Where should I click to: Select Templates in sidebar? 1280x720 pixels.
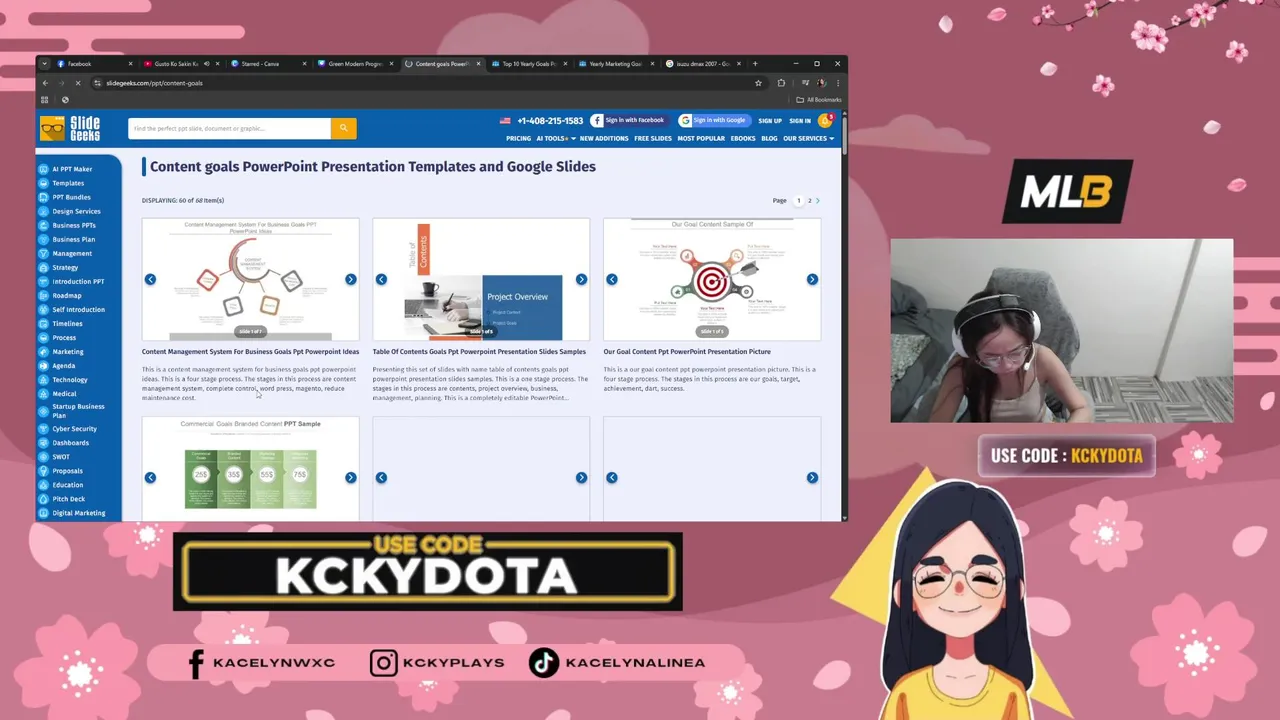point(68,183)
